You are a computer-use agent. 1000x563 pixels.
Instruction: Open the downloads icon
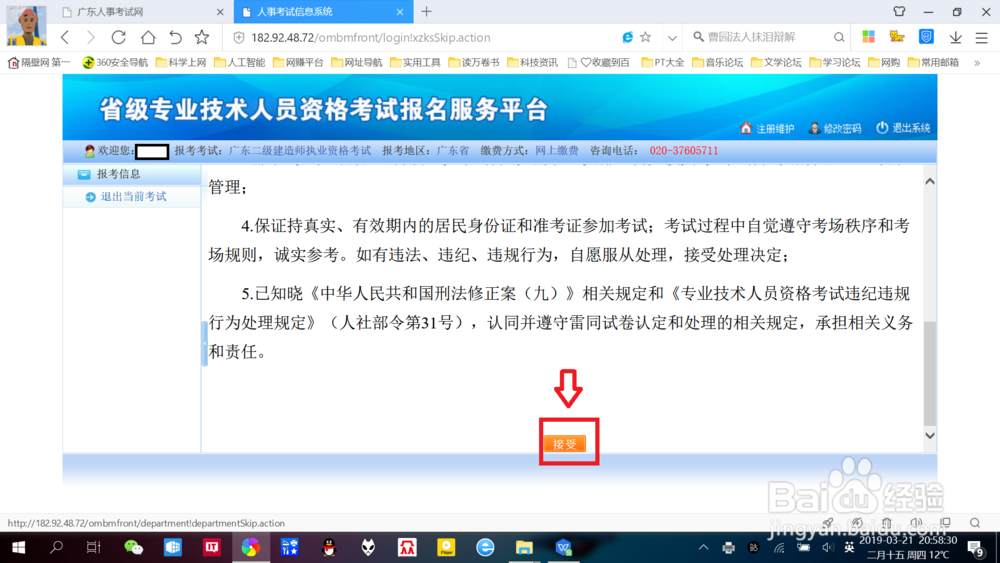tap(955, 38)
